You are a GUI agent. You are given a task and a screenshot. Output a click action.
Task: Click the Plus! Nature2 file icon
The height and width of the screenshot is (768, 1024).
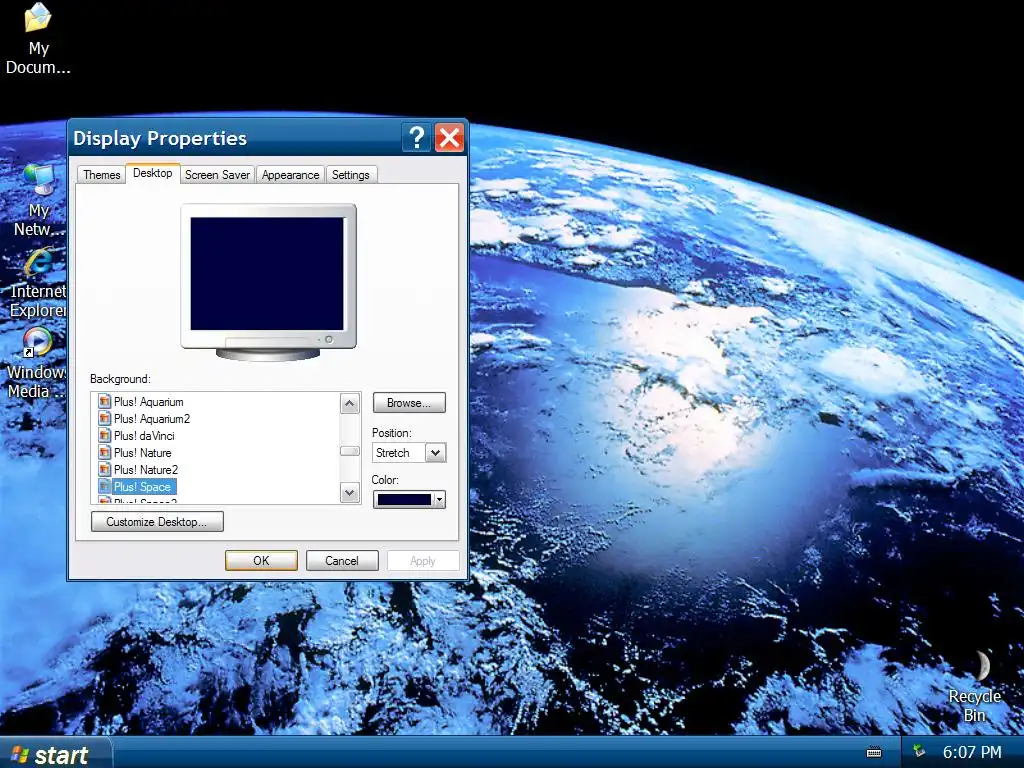(x=104, y=469)
